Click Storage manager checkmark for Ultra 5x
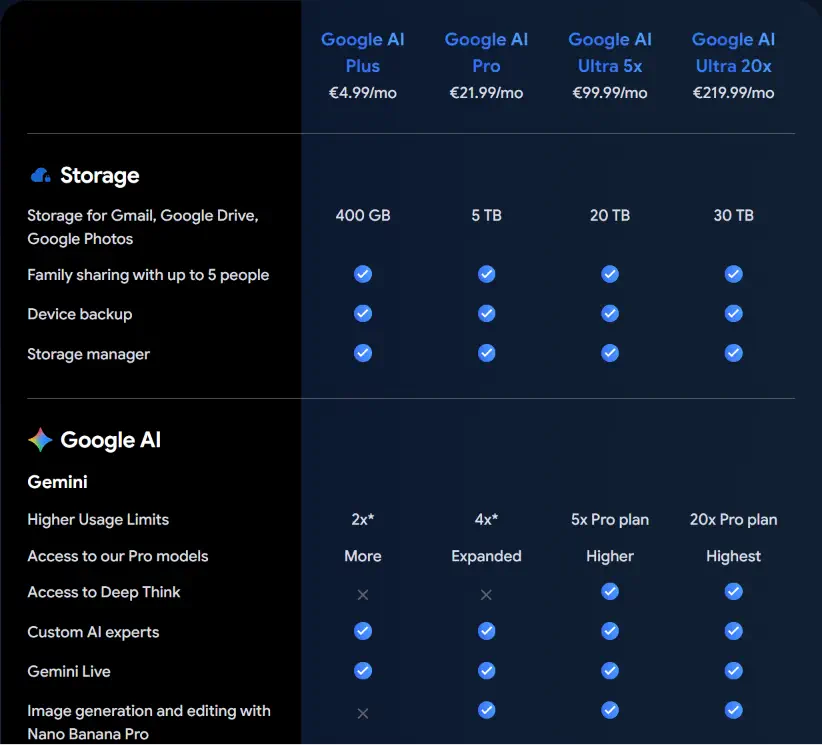The image size is (822, 745). (x=610, y=353)
